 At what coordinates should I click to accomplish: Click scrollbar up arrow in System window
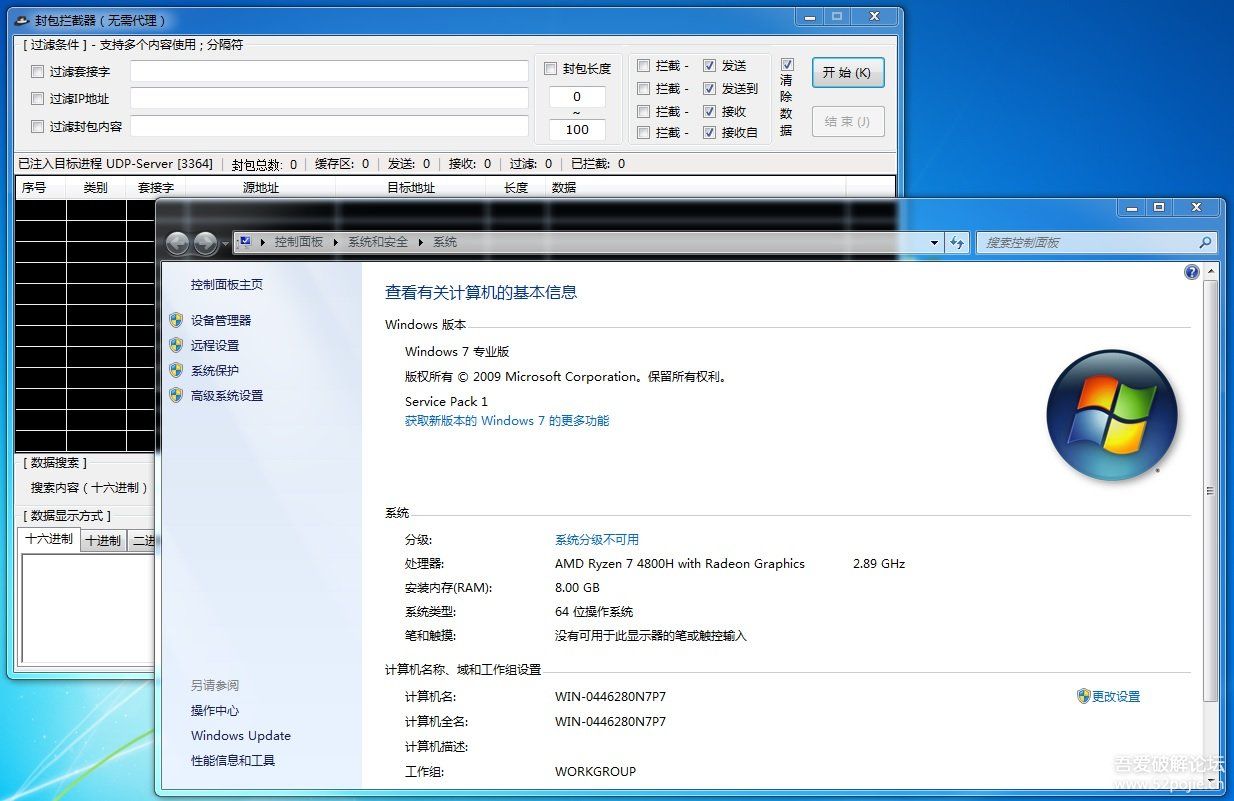[x=1211, y=271]
